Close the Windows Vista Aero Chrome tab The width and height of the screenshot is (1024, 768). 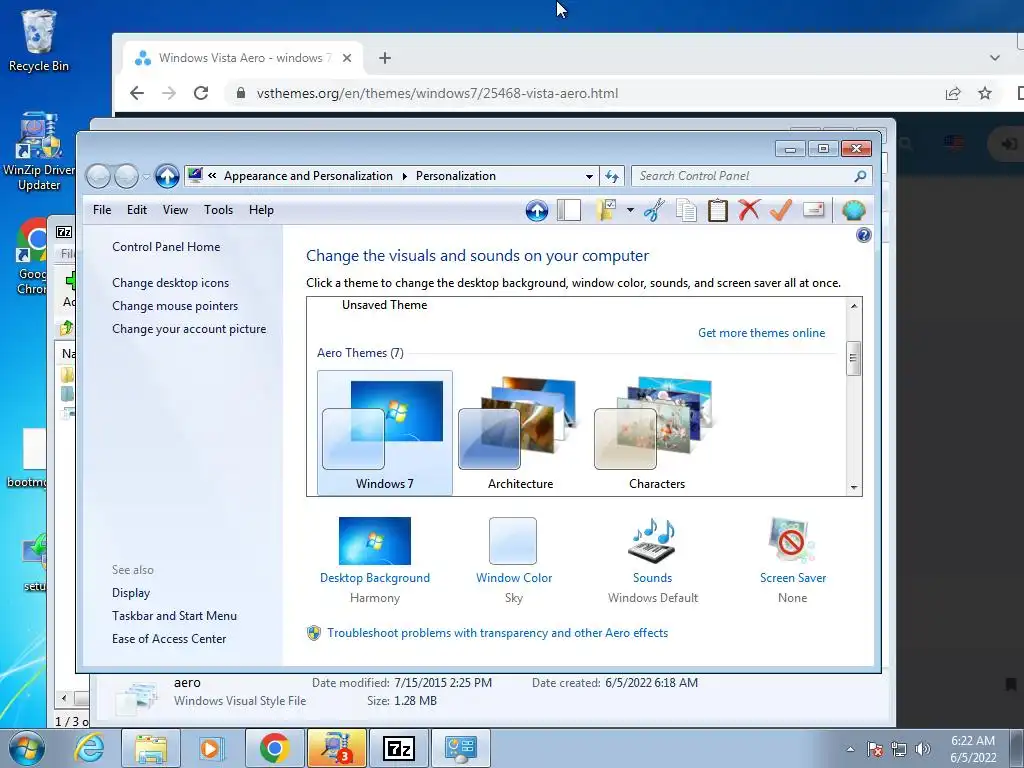[347, 58]
